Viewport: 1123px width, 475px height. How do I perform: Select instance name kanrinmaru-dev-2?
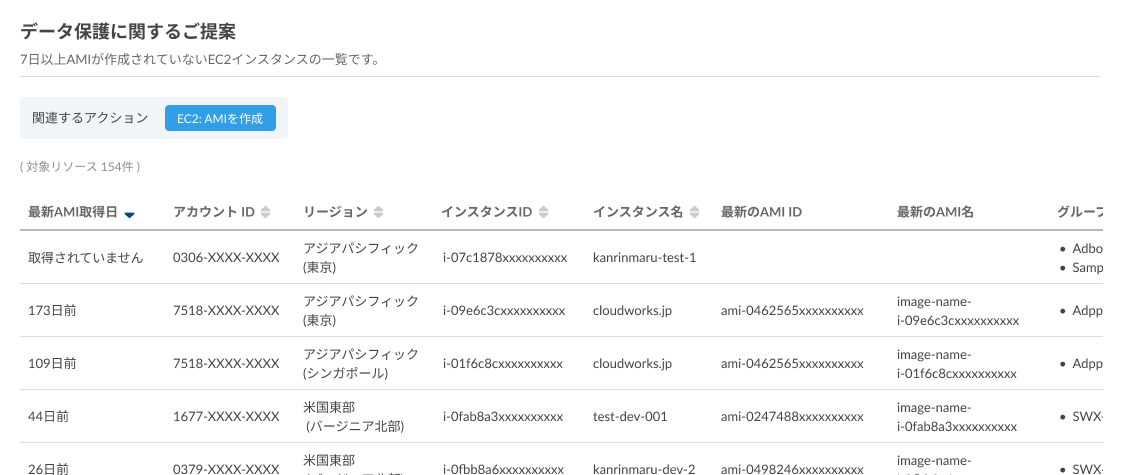(x=643, y=468)
